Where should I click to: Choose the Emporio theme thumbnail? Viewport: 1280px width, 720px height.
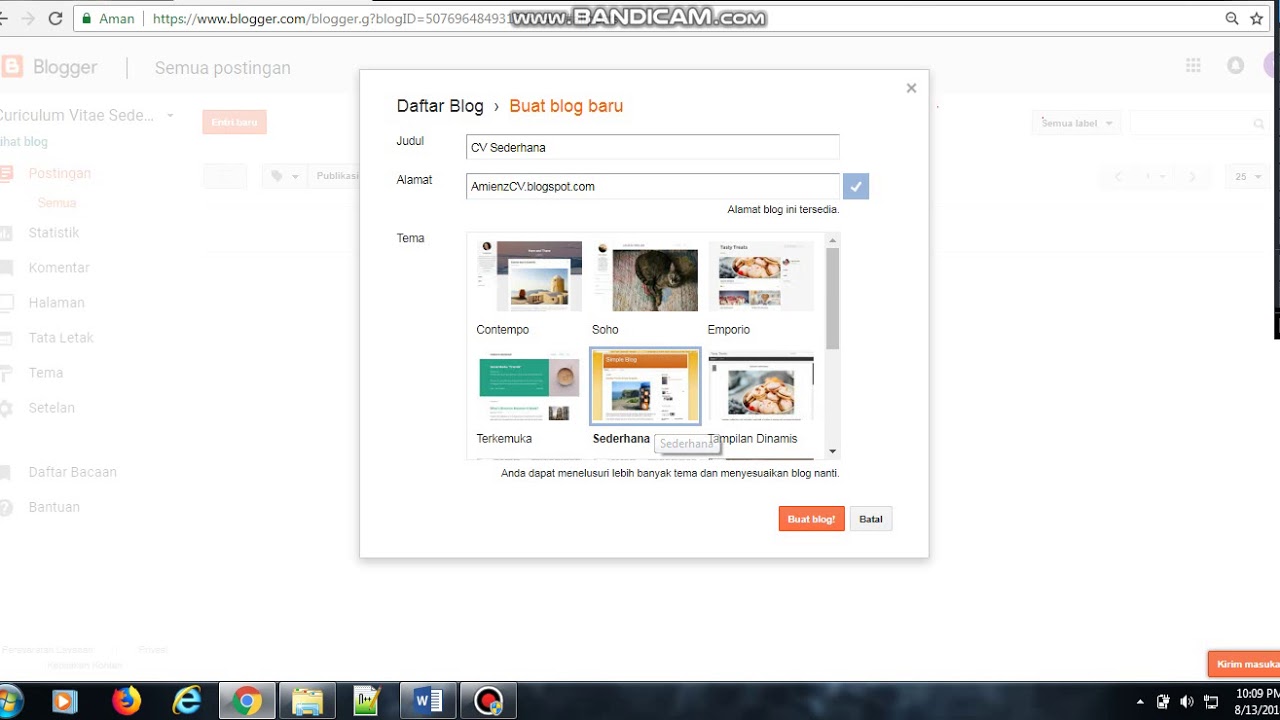[x=761, y=276]
